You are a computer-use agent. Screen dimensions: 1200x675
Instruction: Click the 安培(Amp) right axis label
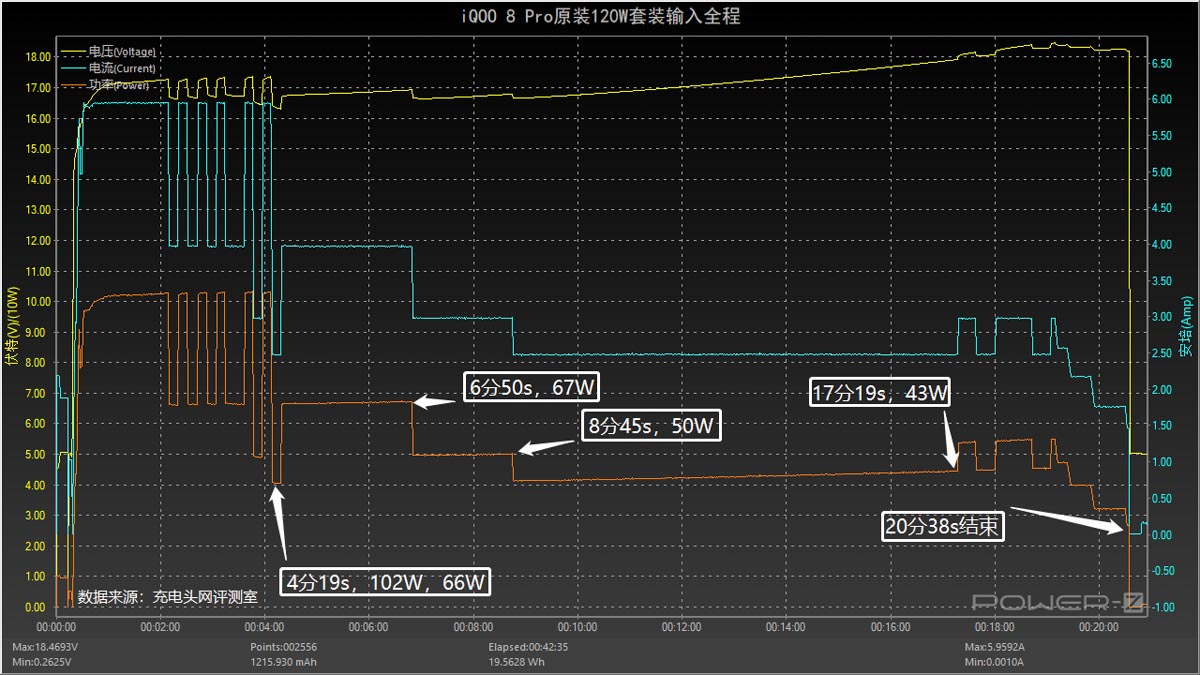[x=1186, y=325]
